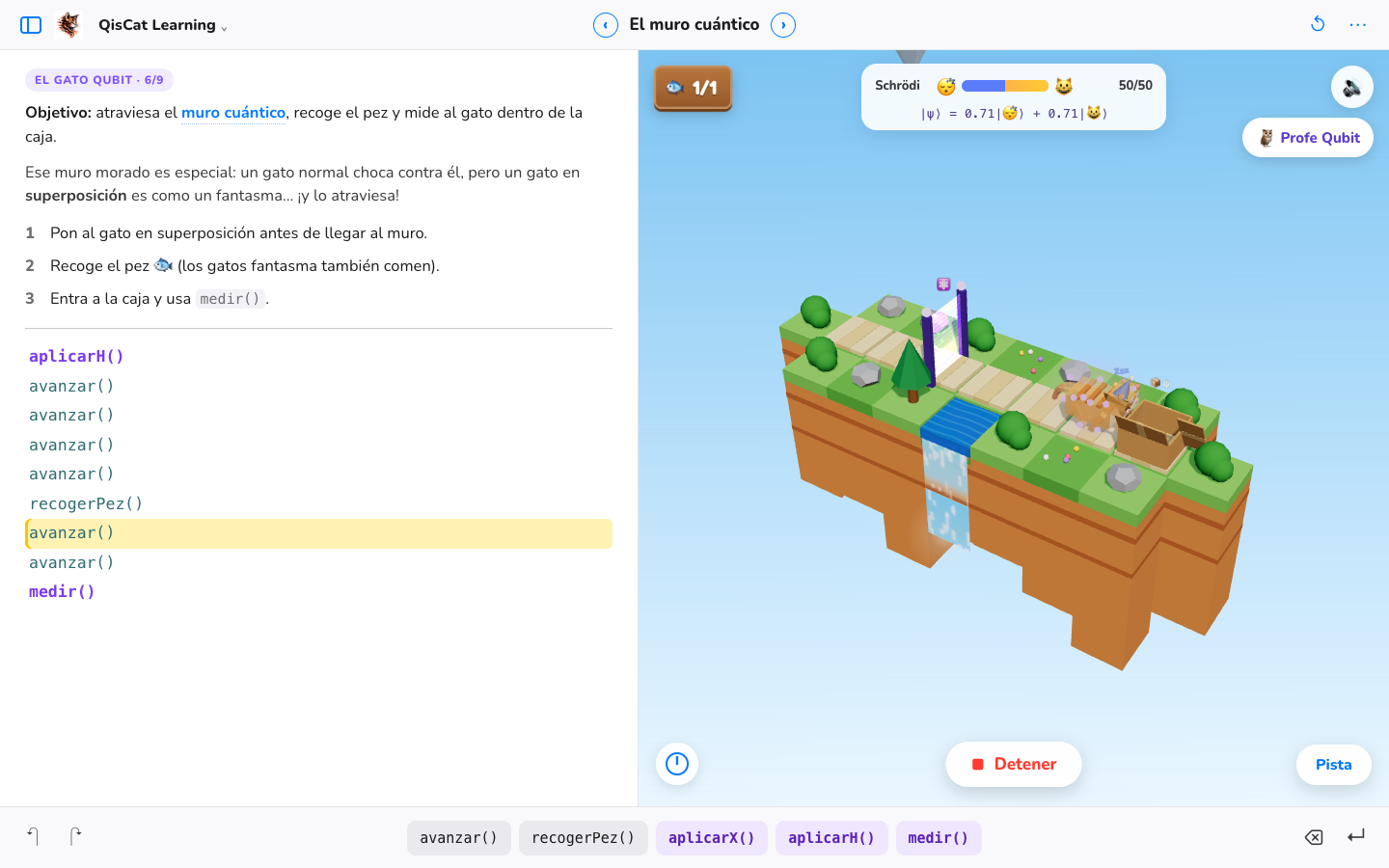This screenshot has width=1389, height=868.
Task: Click the muro cuántico link
Action: [233, 113]
